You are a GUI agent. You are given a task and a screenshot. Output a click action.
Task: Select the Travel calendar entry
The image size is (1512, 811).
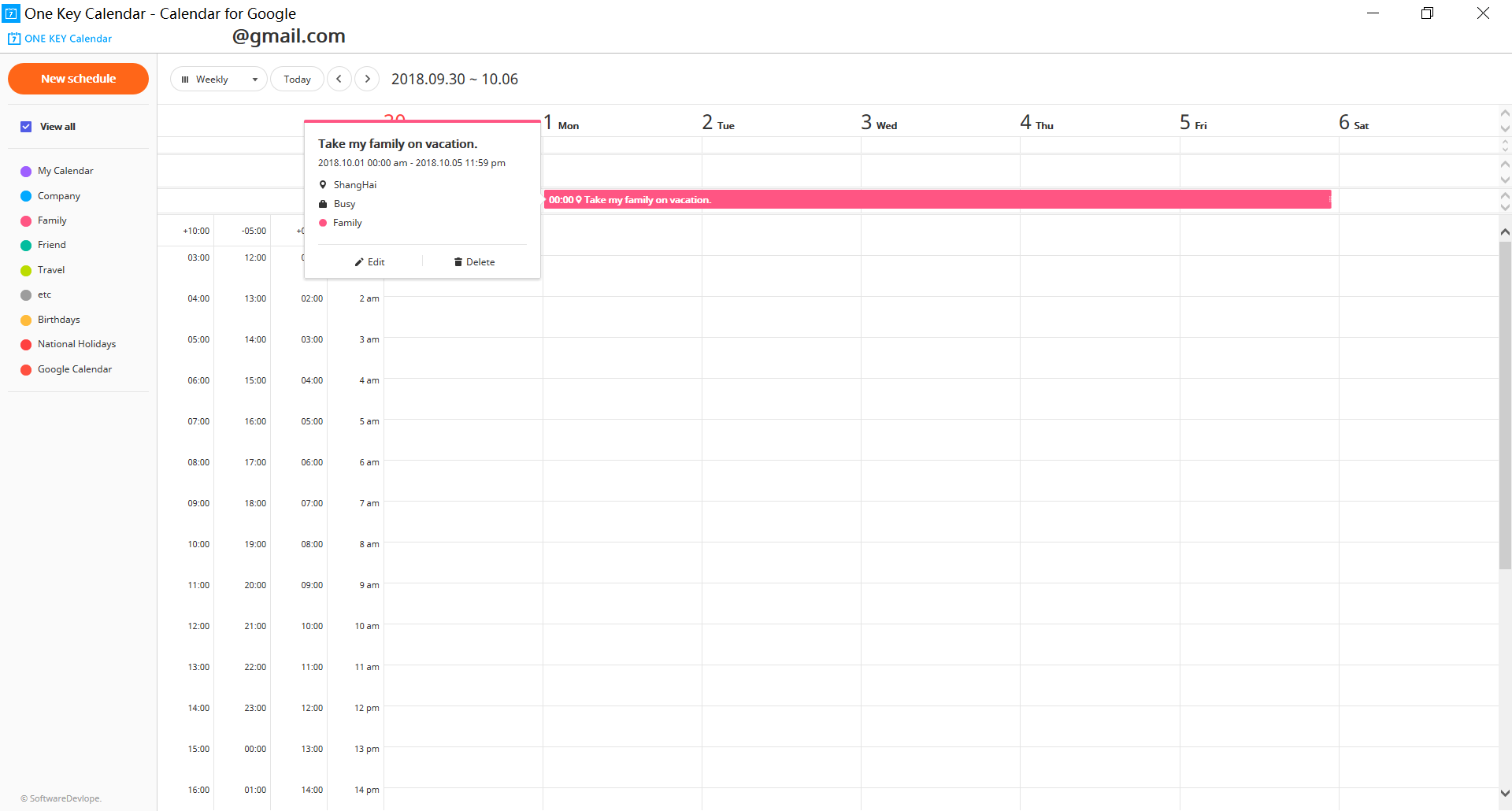(x=51, y=270)
